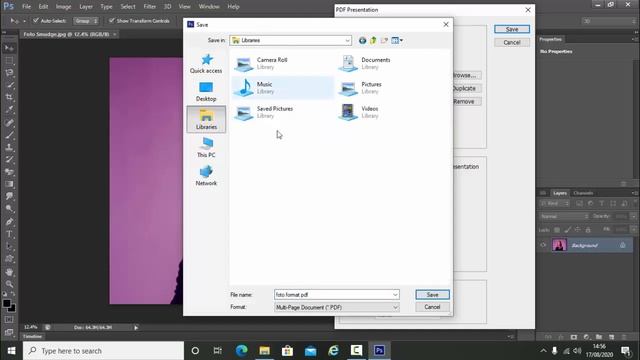Expand the File name dropdown arrow
Screen dimensions: 640x360
(x=395, y=295)
